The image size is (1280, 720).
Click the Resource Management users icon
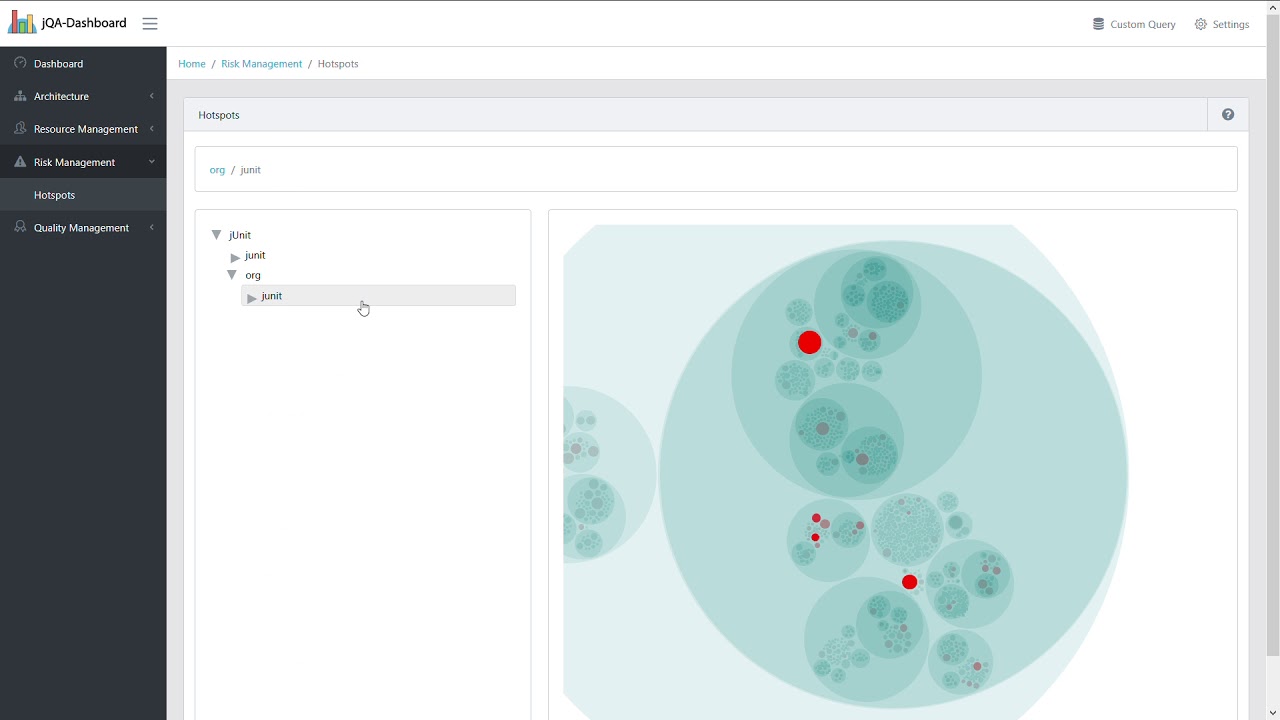tap(20, 129)
